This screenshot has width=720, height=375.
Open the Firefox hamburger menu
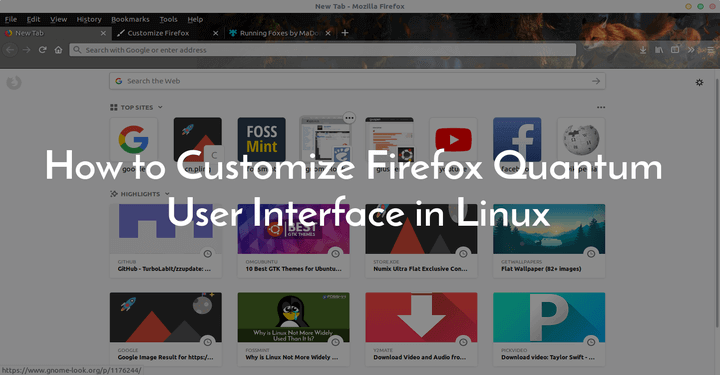click(710, 50)
